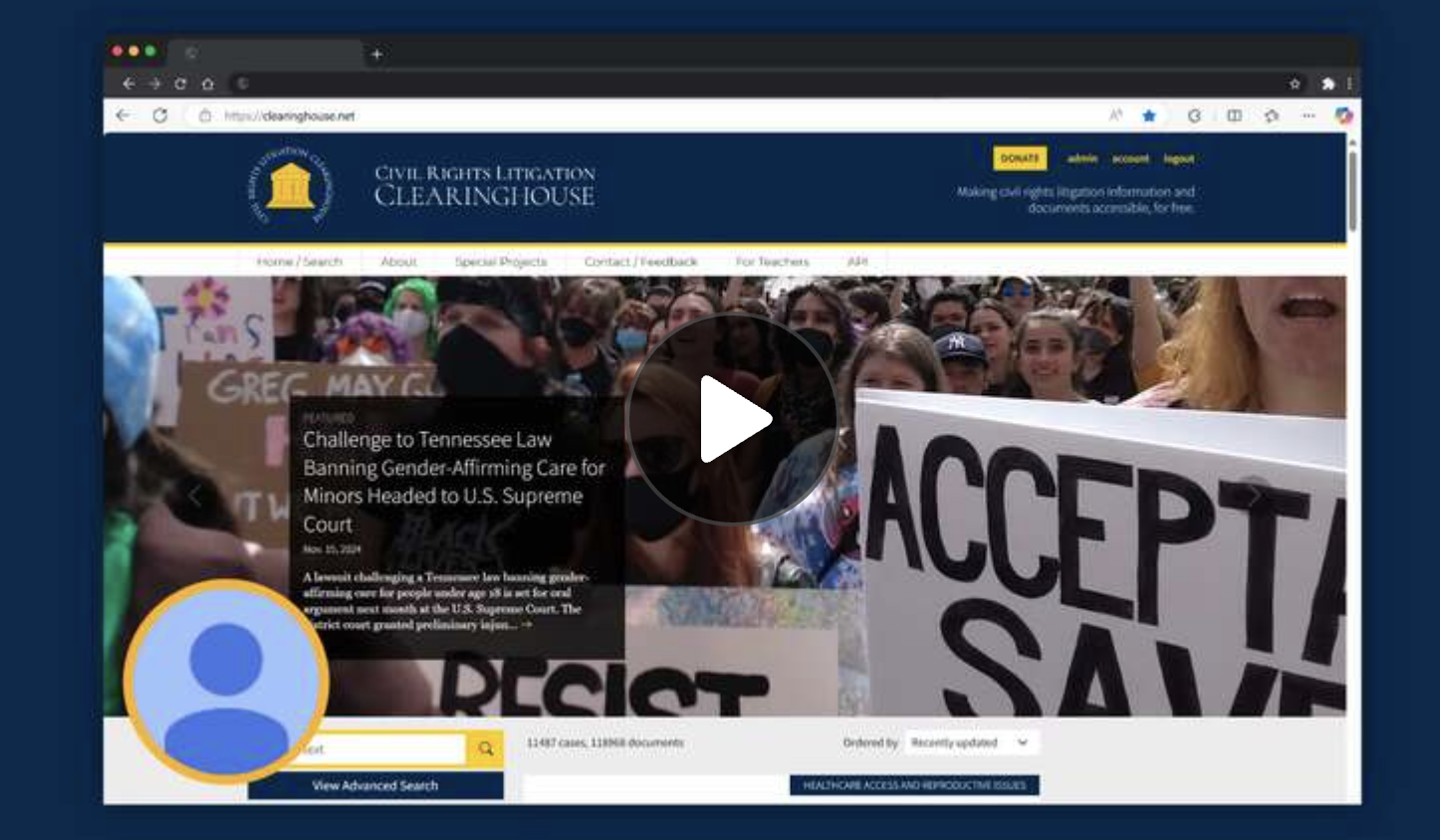Click the Copilot icon at toolbar end
Image resolution: width=1440 pixels, height=840 pixels.
tap(1343, 115)
